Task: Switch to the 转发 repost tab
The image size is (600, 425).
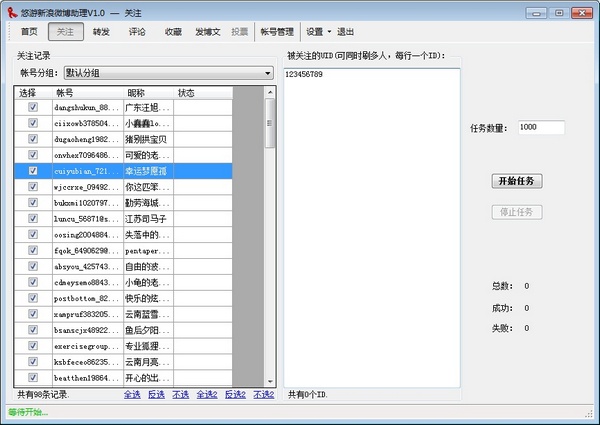Action: [101, 32]
